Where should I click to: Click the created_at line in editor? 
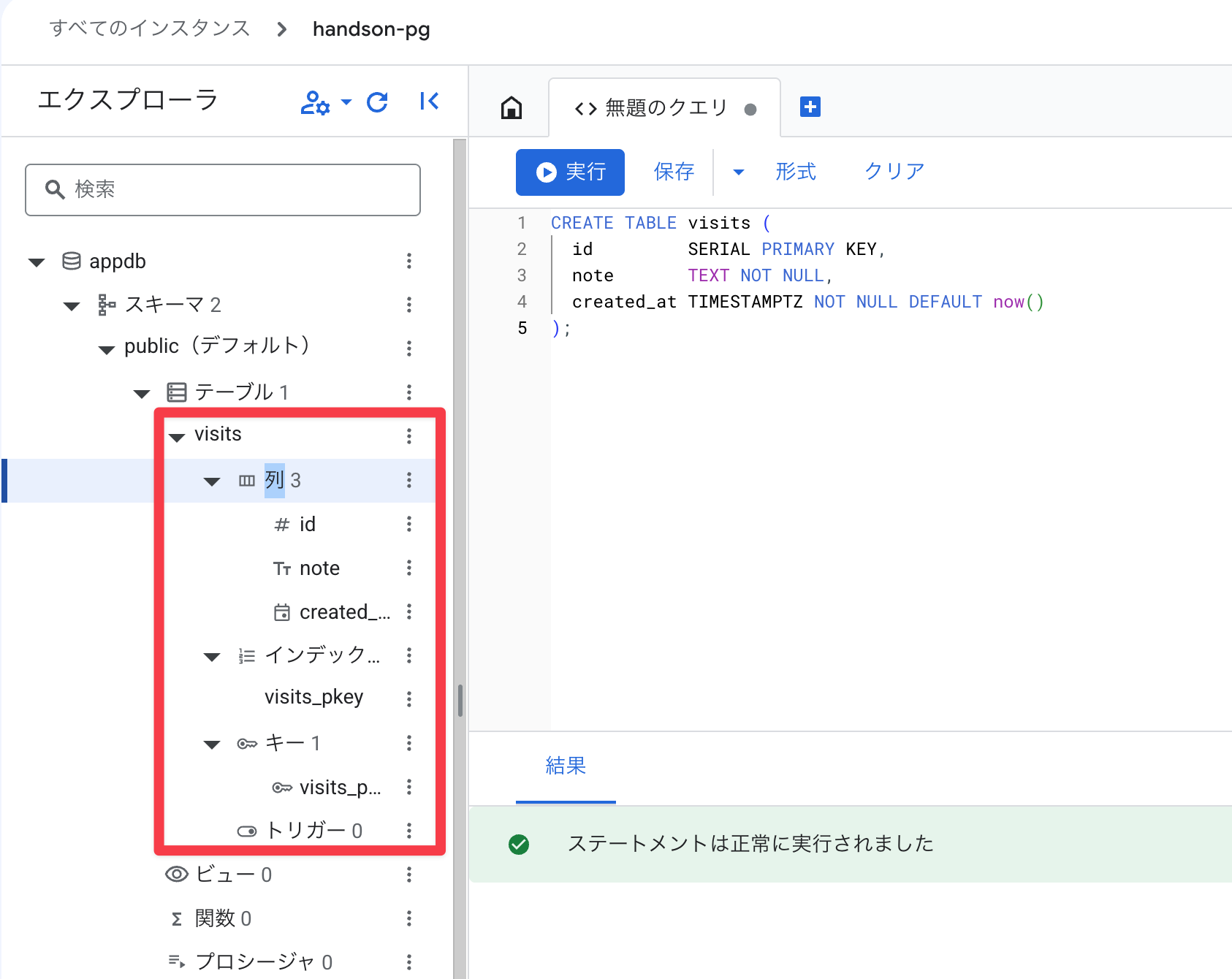click(x=807, y=302)
